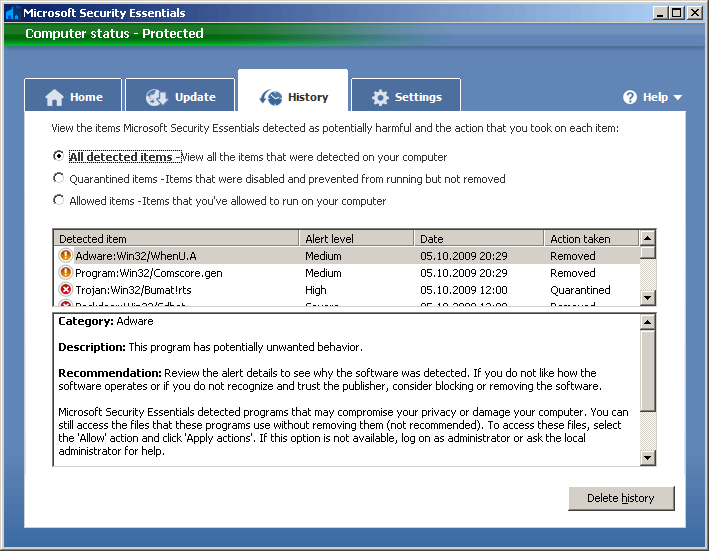Open the Help menu label
Image resolution: width=709 pixels, height=551 pixels.
pyautogui.click(x=655, y=97)
